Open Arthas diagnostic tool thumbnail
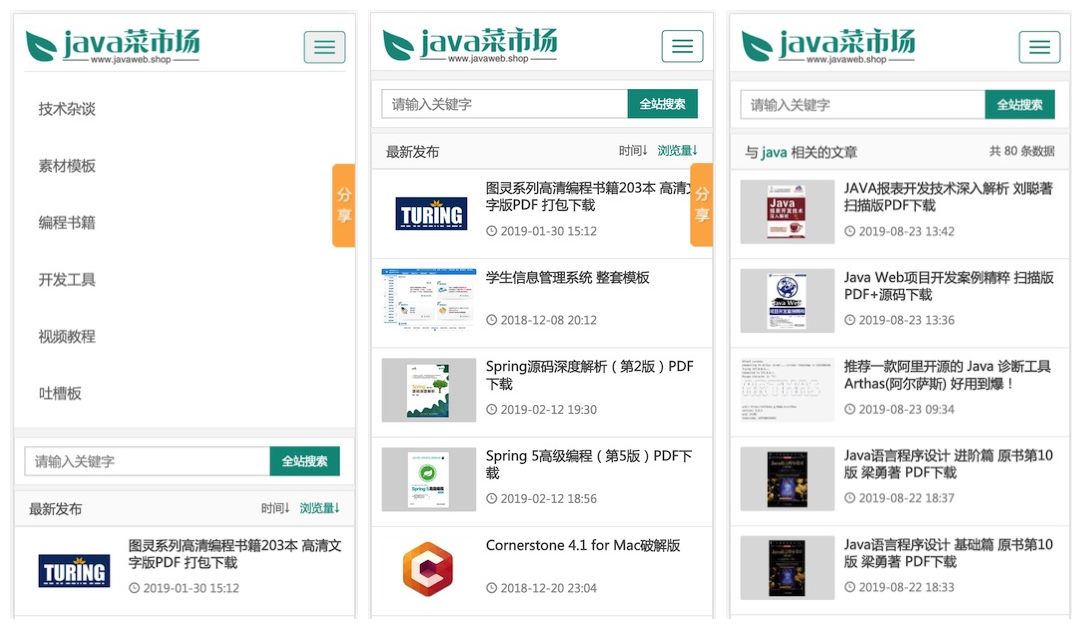 pos(787,390)
